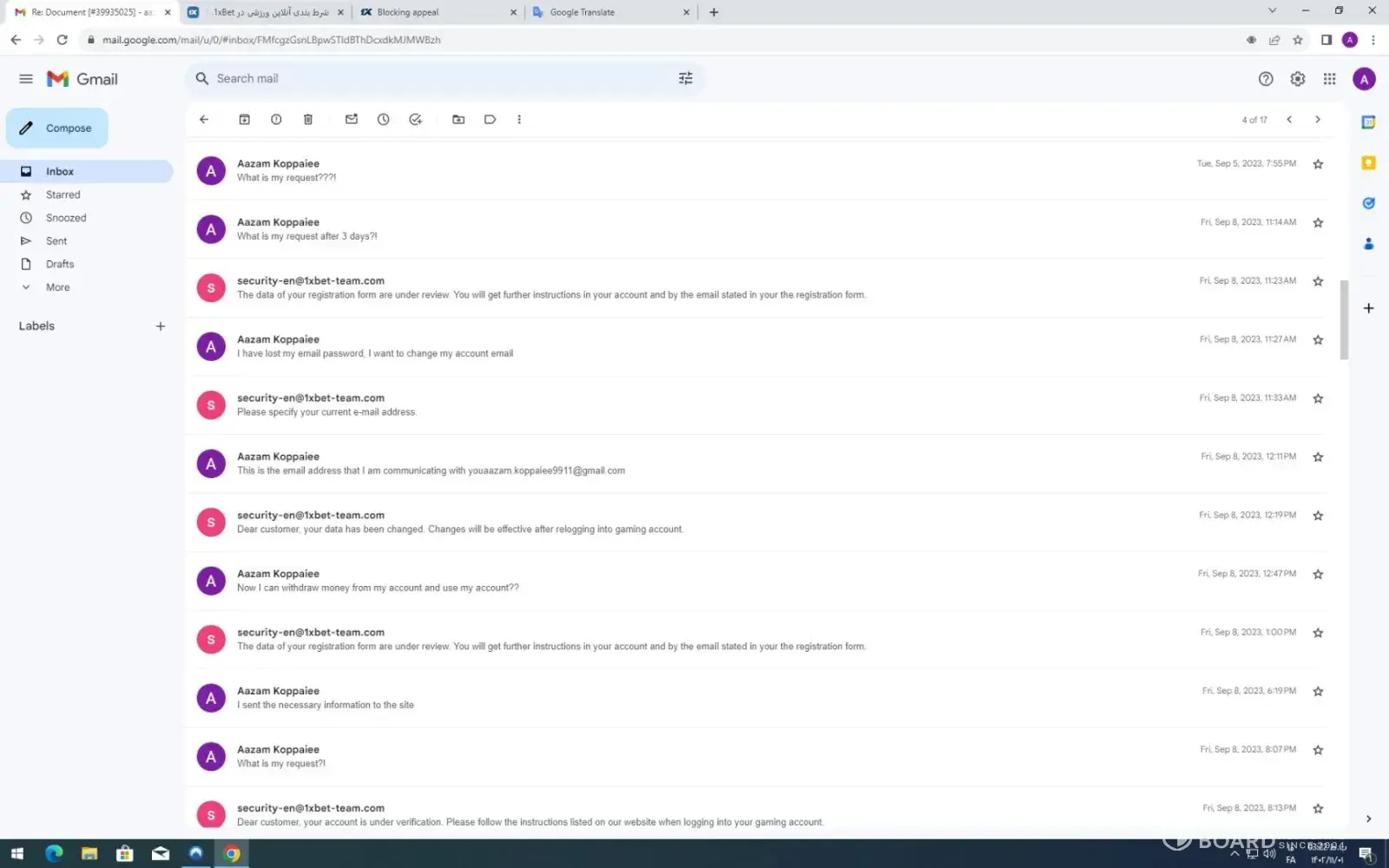
Task: Delete the conversation with trash icon
Action: tap(307, 120)
